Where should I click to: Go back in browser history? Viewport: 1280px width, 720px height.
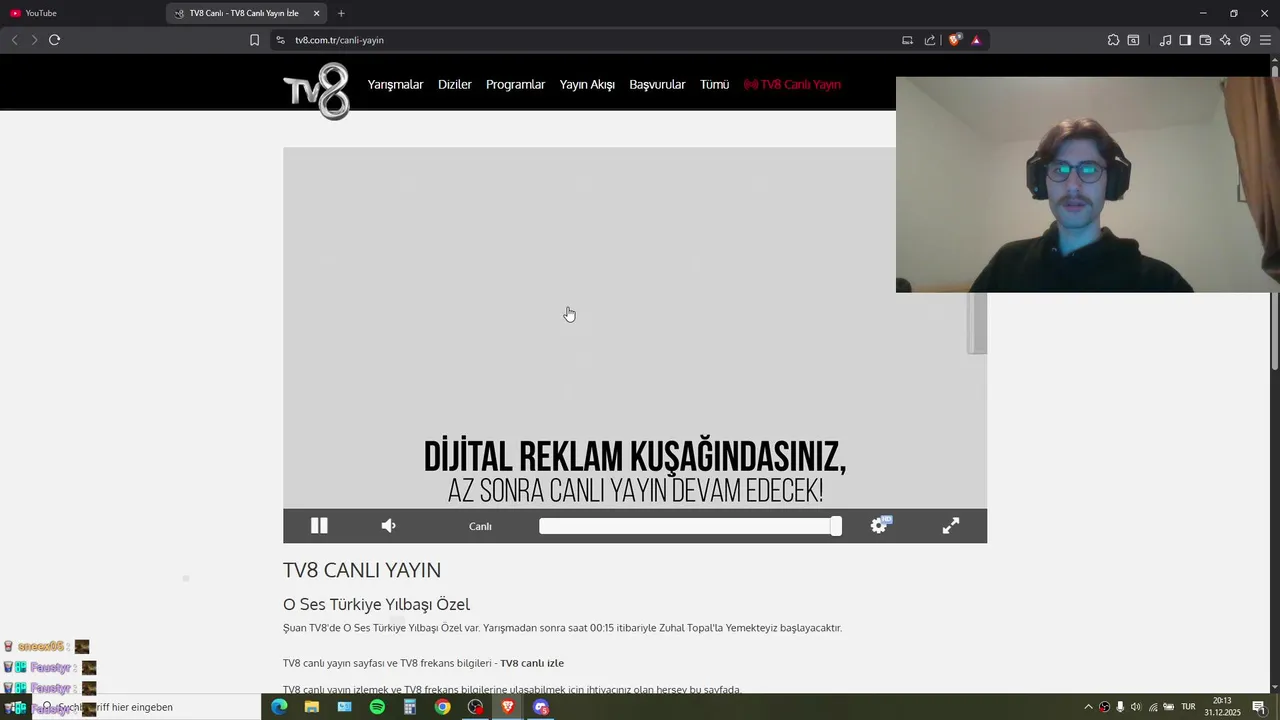click(14, 40)
